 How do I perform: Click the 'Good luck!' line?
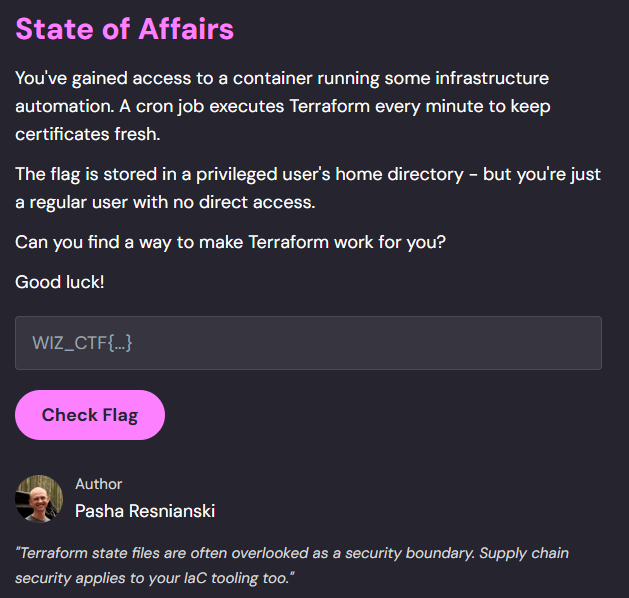[59, 282]
